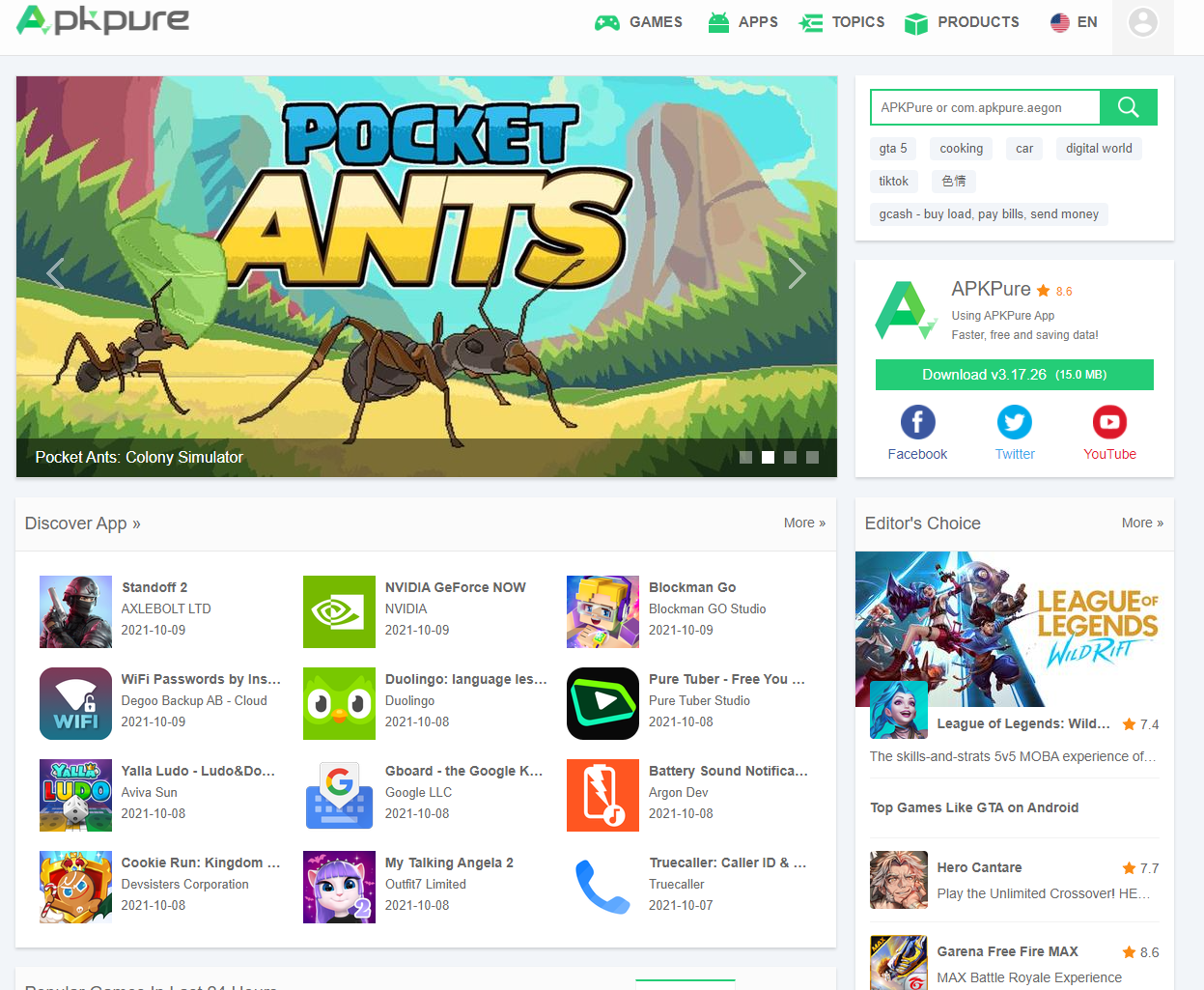The height and width of the screenshot is (990, 1204).
Task: Select the 'gcash - buy load' search tag
Action: click(x=989, y=214)
